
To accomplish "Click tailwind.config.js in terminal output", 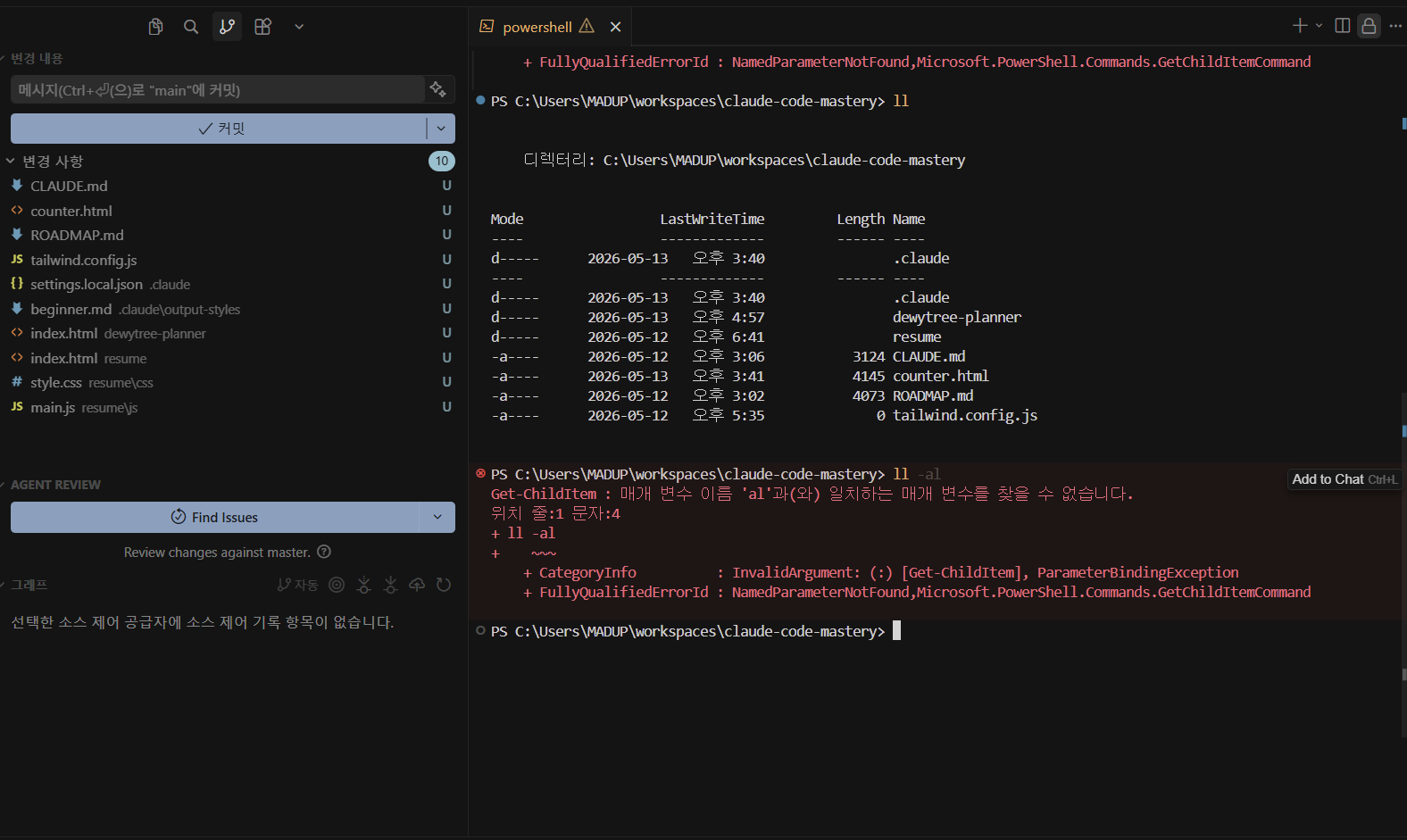I will pos(965,415).
